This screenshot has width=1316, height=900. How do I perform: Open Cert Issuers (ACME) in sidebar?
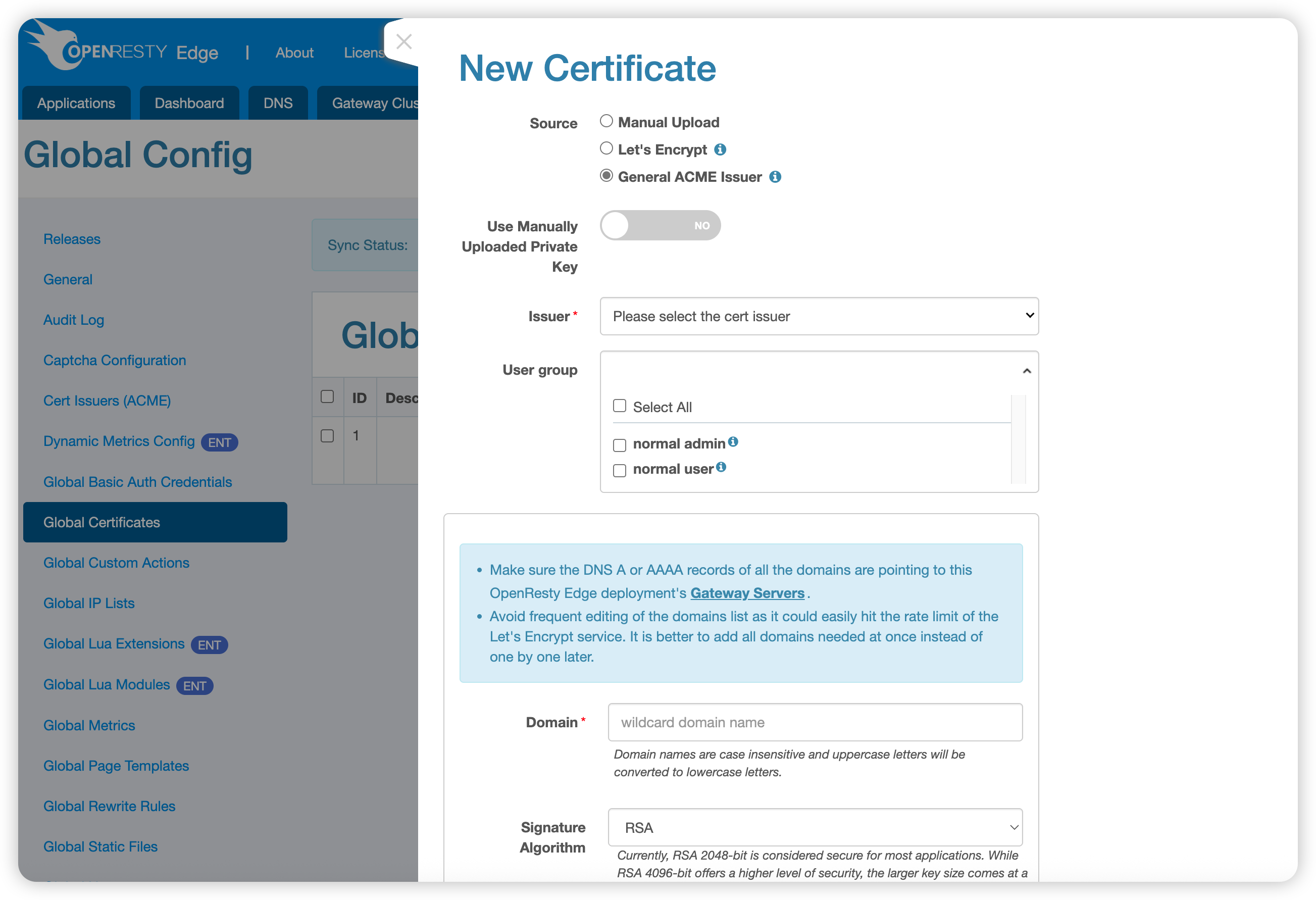pyautogui.click(x=107, y=401)
